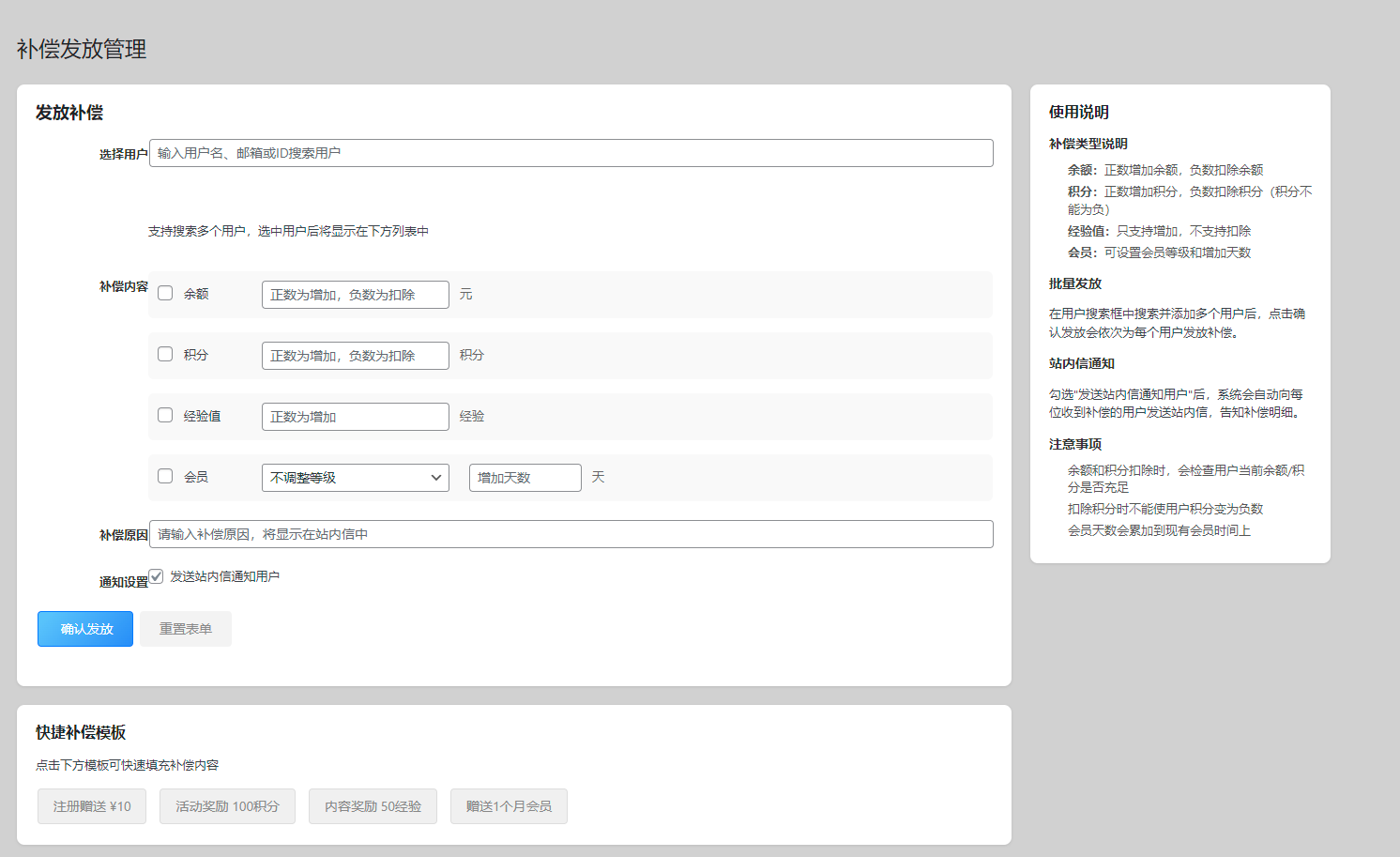Image resolution: width=1400 pixels, height=857 pixels.
Task: Focus the 选择用户 search field
Action: pyautogui.click(x=571, y=153)
